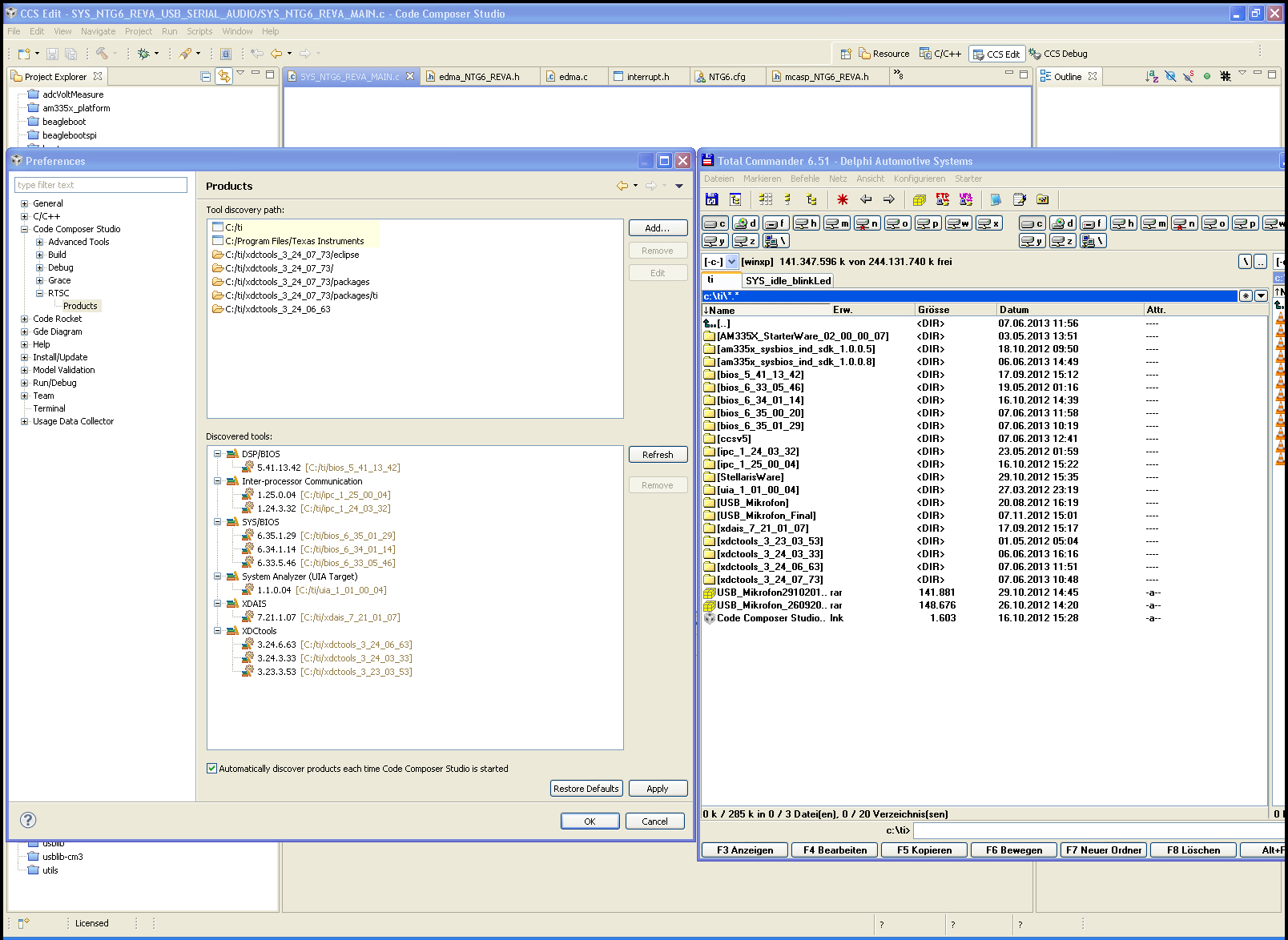Viewport: 1288px width, 940px height.
Task: Check the C:/ti discovery path checkbox
Action: pos(218,227)
